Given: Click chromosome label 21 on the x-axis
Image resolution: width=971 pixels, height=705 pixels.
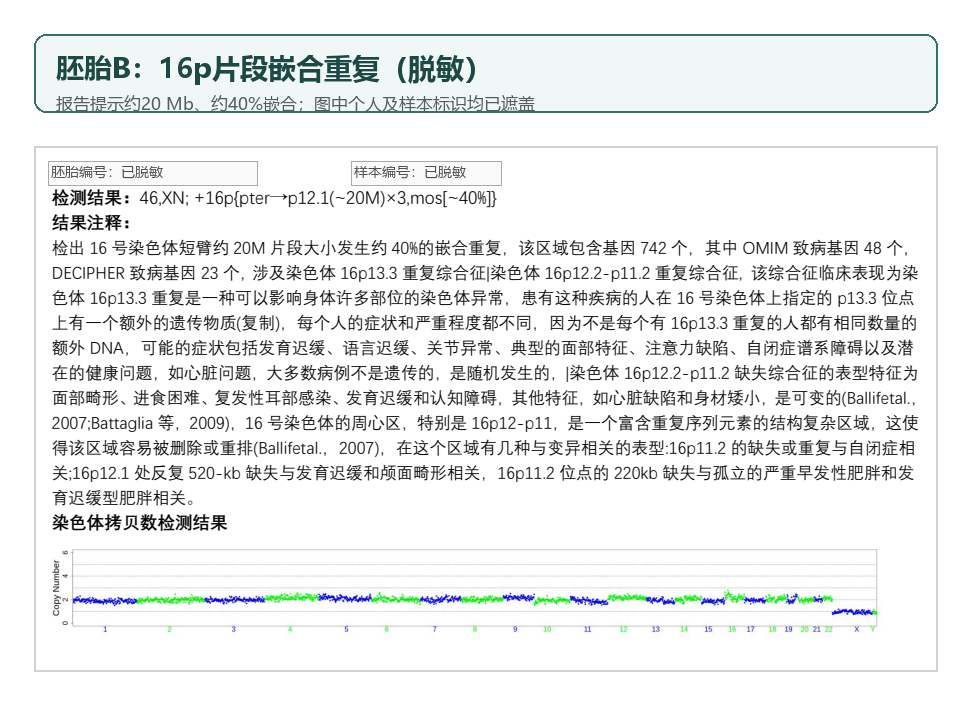Looking at the screenshot, I should (x=817, y=629).
